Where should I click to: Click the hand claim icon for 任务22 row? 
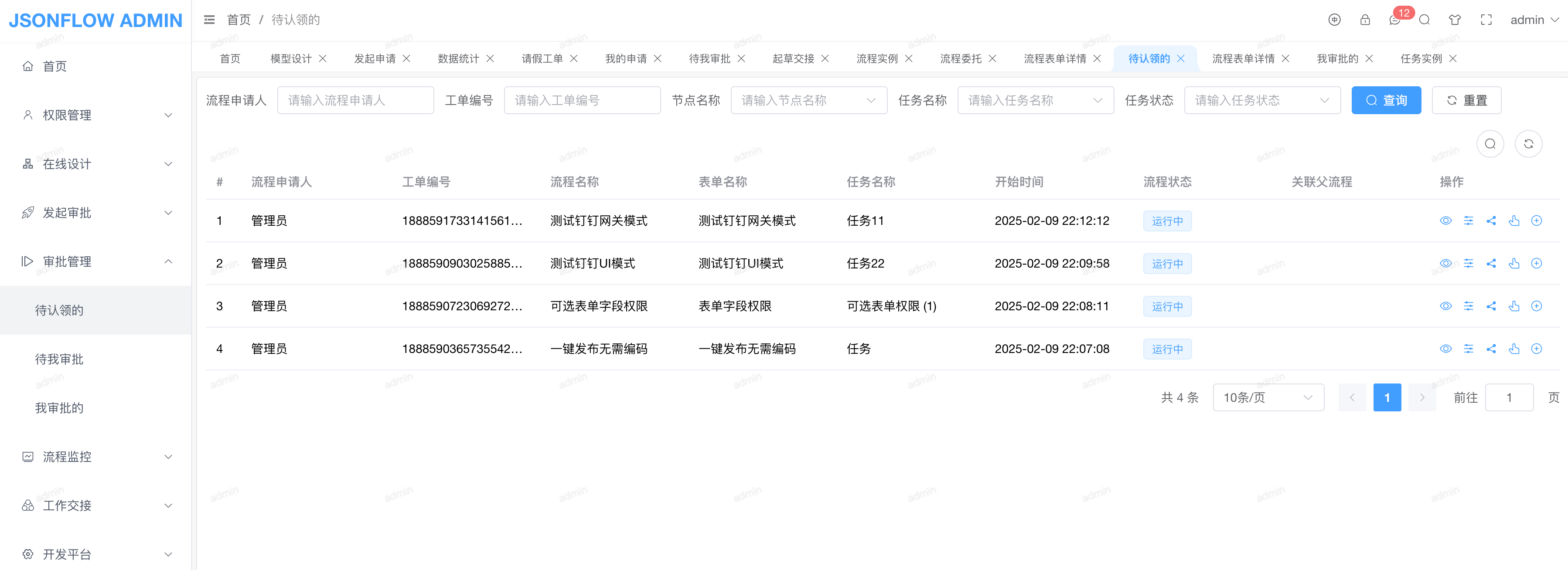tap(1514, 263)
